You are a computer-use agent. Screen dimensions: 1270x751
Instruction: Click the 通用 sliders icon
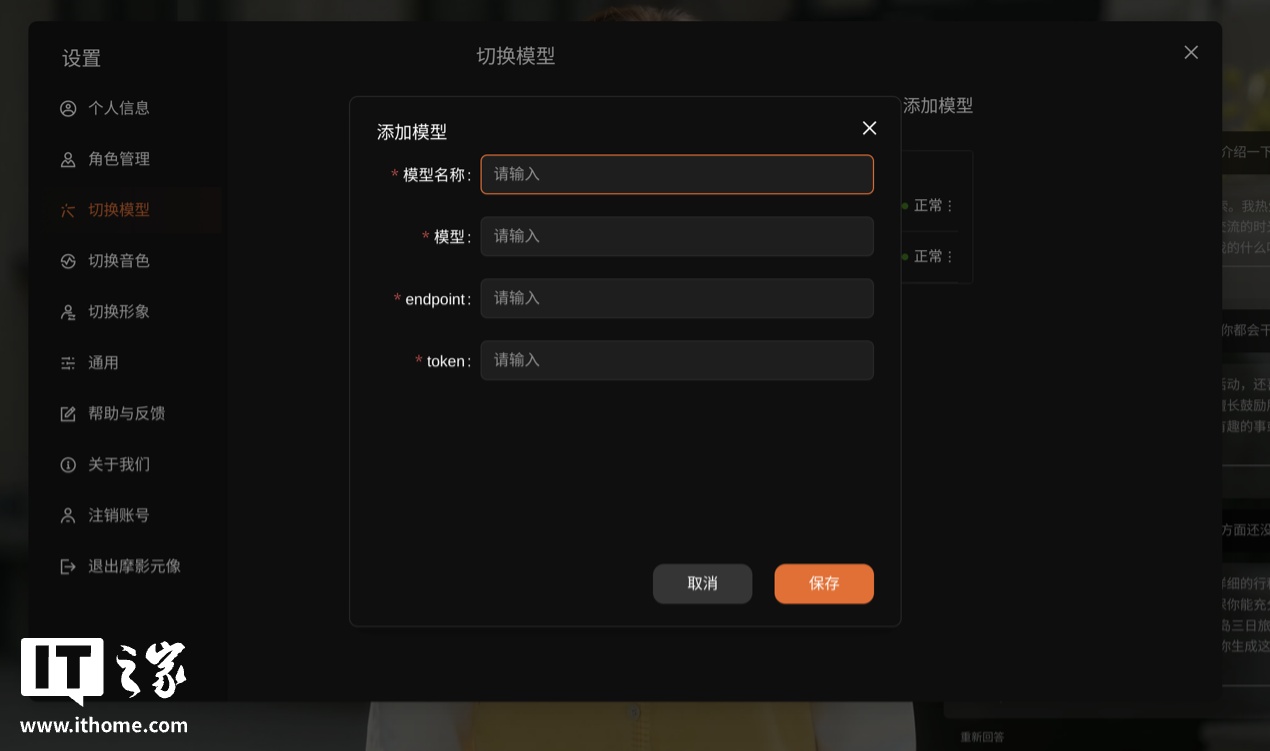(x=68, y=363)
